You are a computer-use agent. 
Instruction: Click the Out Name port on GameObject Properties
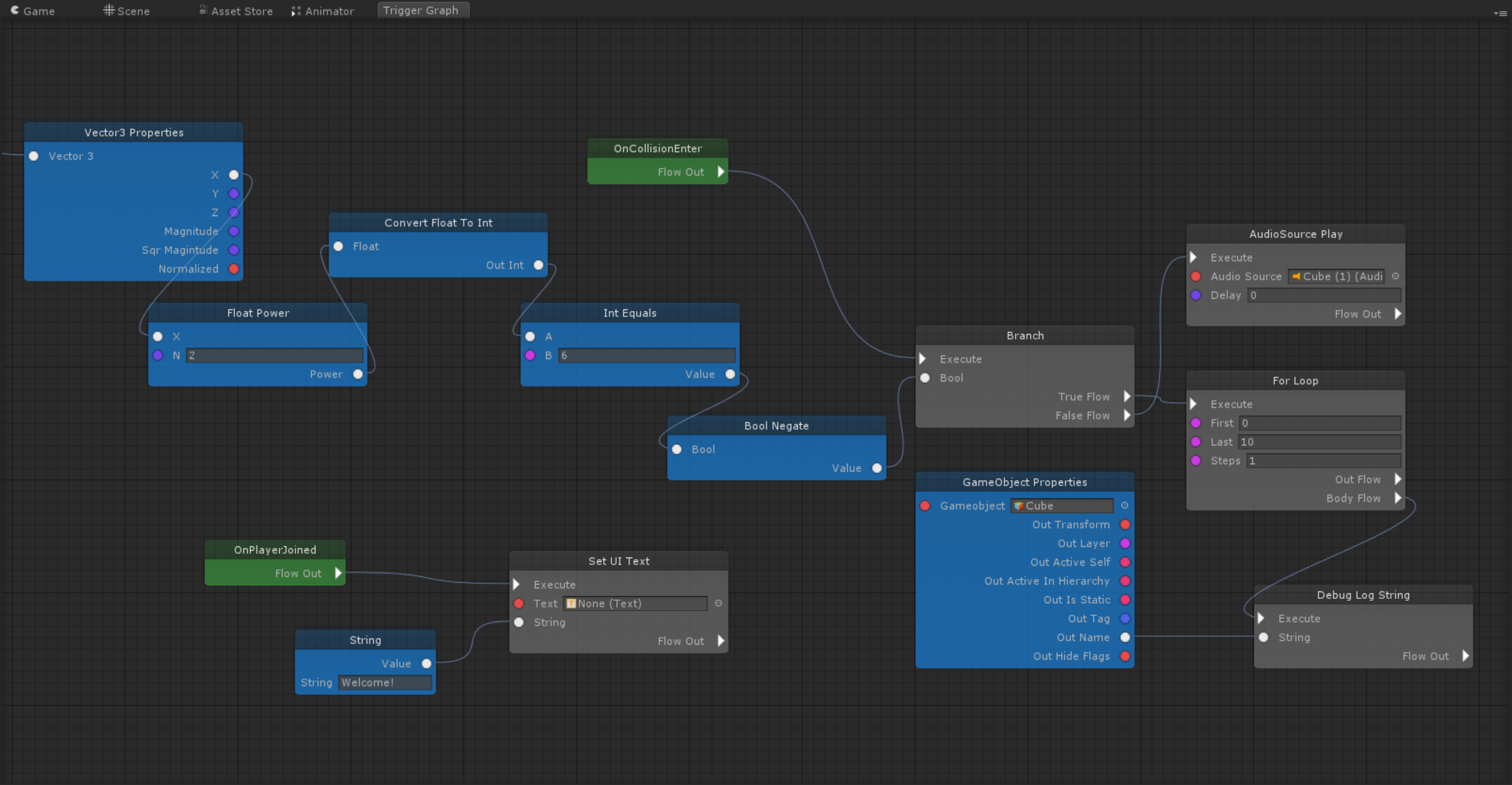1125,637
